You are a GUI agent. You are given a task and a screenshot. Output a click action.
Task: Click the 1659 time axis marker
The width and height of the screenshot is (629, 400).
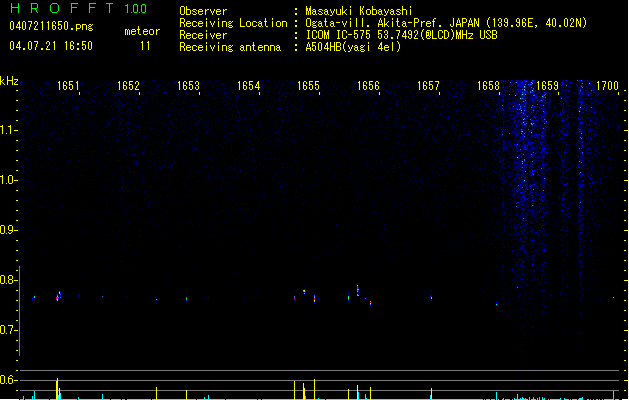[548, 86]
